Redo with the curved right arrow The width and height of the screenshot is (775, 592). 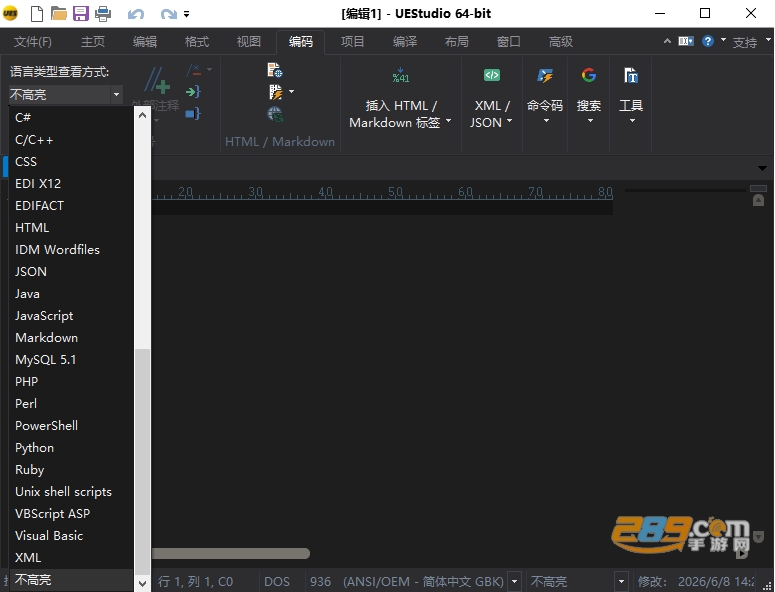[x=169, y=14]
